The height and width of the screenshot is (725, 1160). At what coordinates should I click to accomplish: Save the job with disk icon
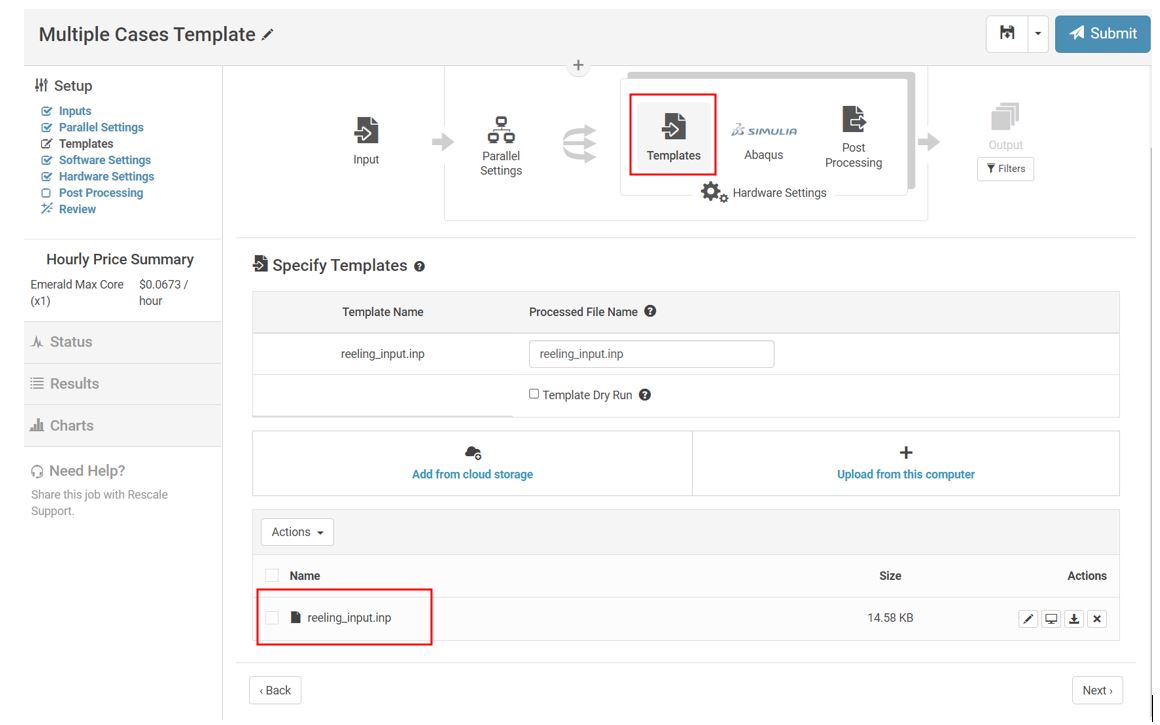(x=1007, y=33)
